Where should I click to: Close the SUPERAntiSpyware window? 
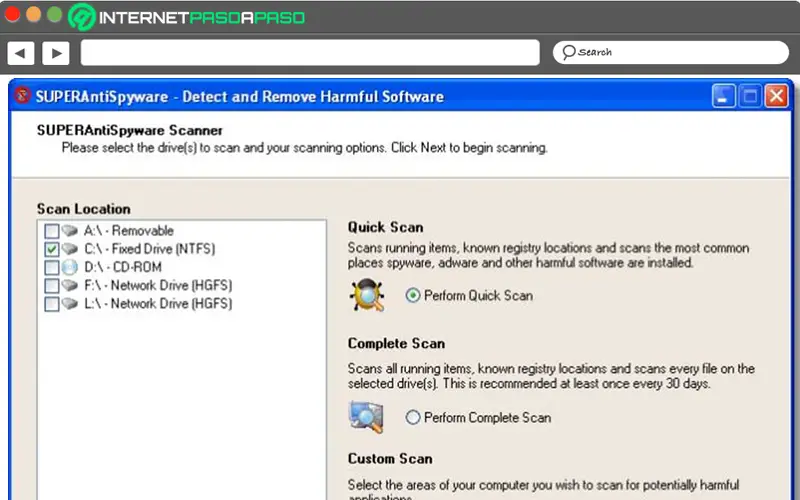(777, 96)
